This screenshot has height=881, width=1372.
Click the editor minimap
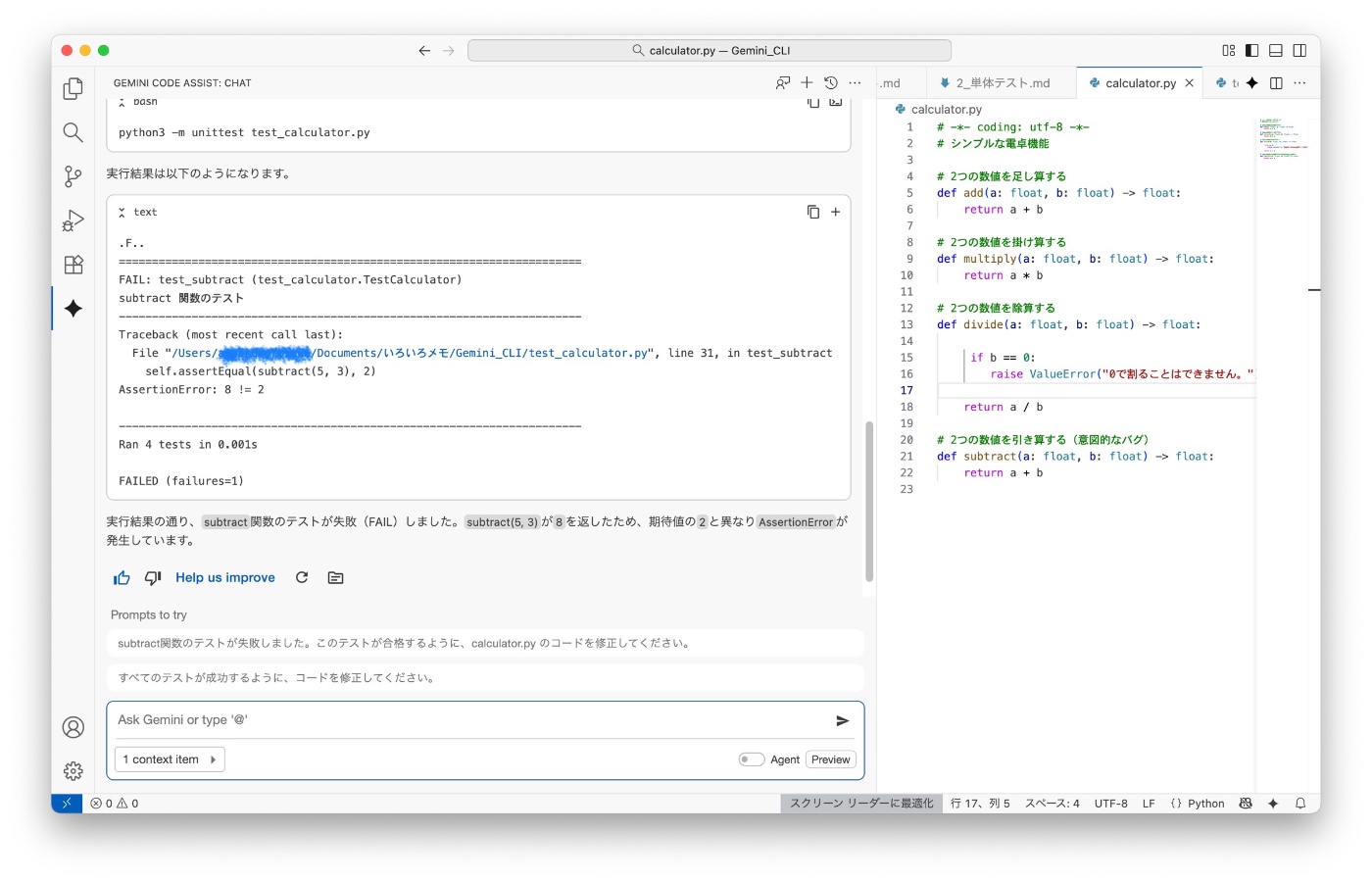point(1284,139)
